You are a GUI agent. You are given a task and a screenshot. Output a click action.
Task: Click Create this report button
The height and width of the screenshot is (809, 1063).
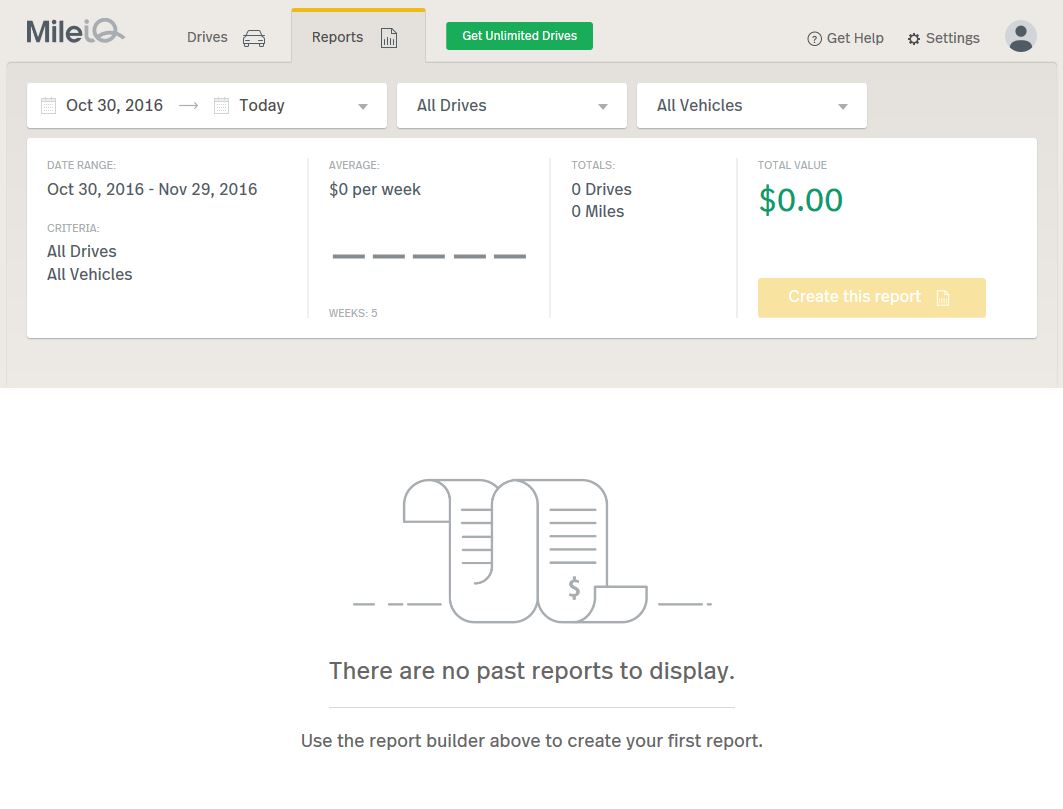872,298
